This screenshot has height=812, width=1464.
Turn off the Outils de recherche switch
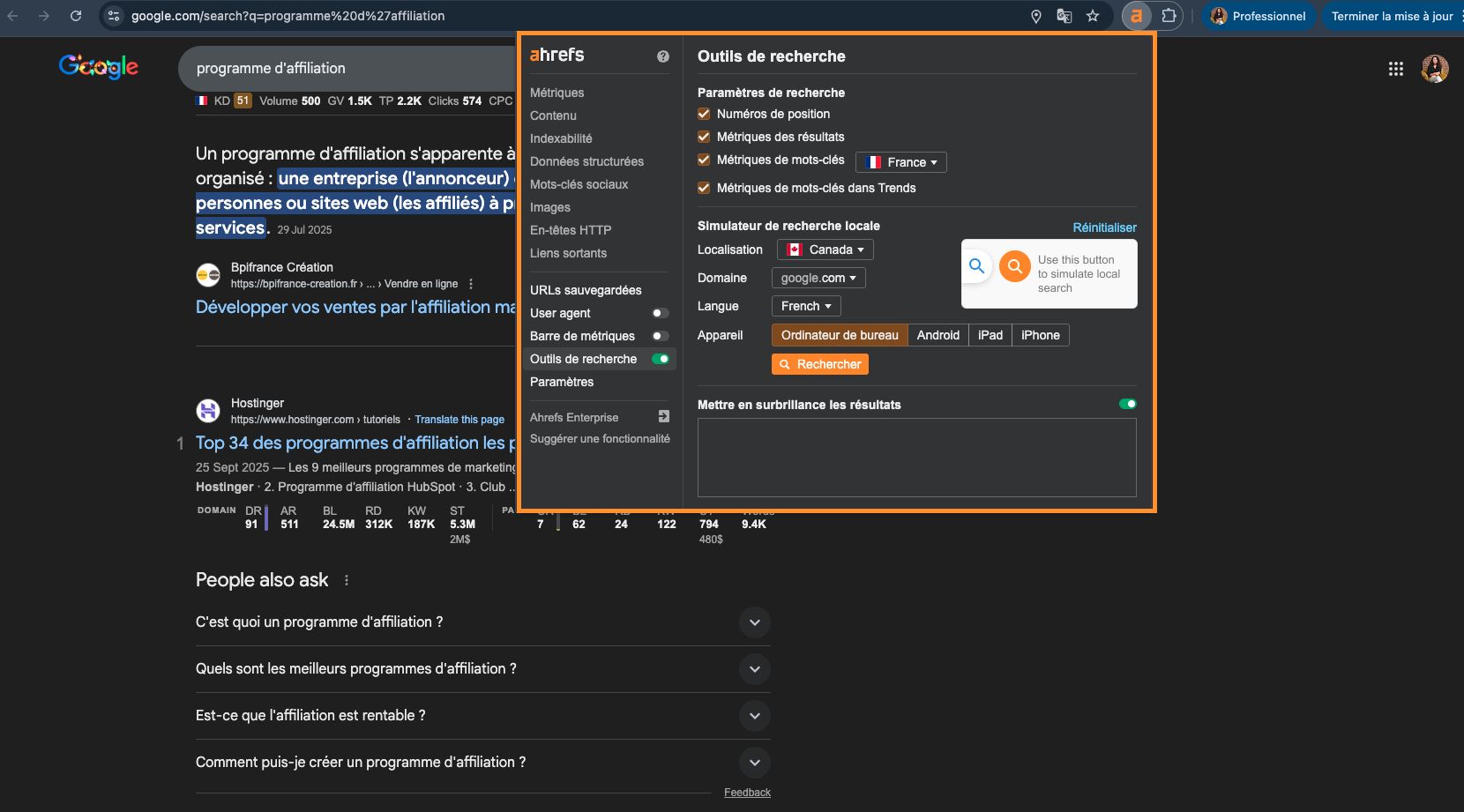660,359
